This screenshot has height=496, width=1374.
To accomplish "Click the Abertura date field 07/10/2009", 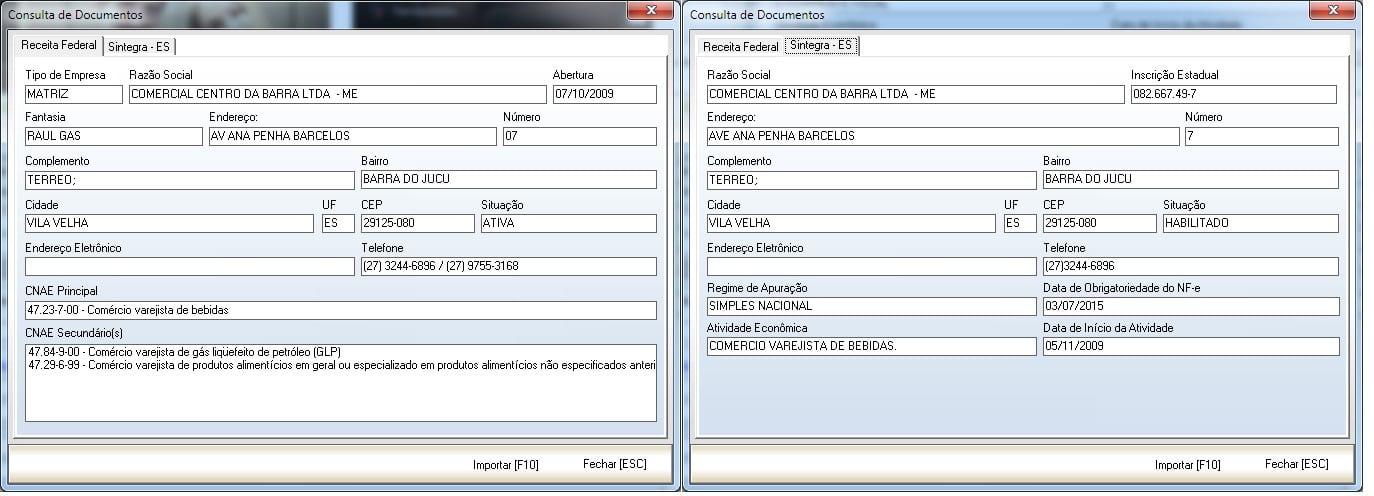I will click(x=605, y=94).
